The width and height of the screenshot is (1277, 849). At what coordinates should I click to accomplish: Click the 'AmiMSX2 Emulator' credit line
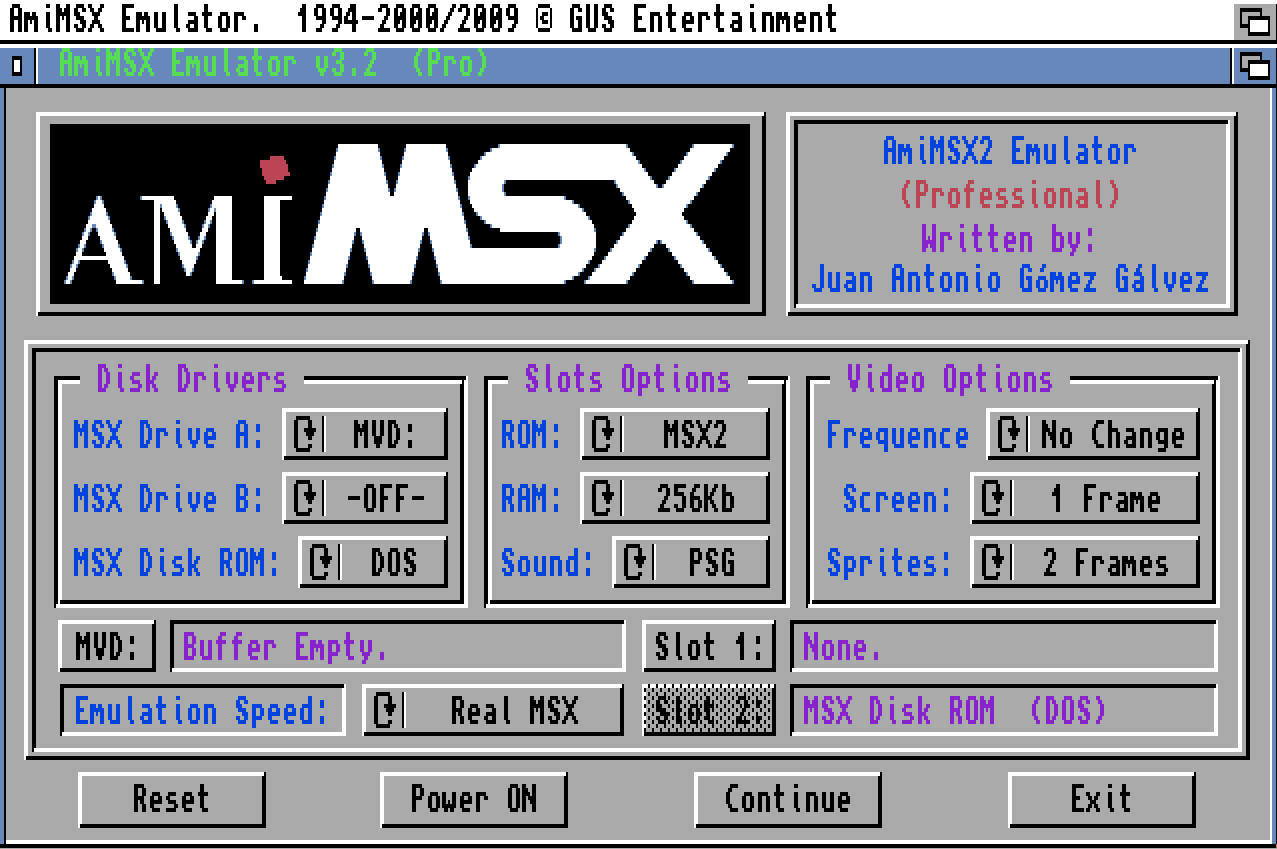(1009, 151)
